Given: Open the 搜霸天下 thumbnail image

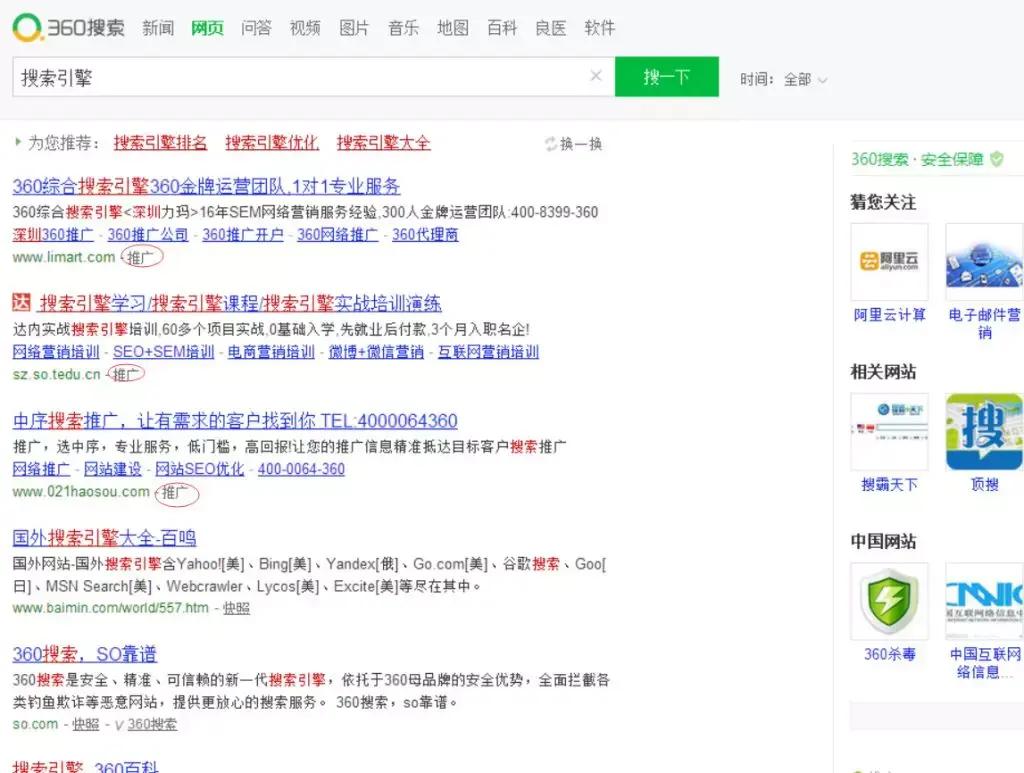Looking at the screenshot, I should click(889, 432).
